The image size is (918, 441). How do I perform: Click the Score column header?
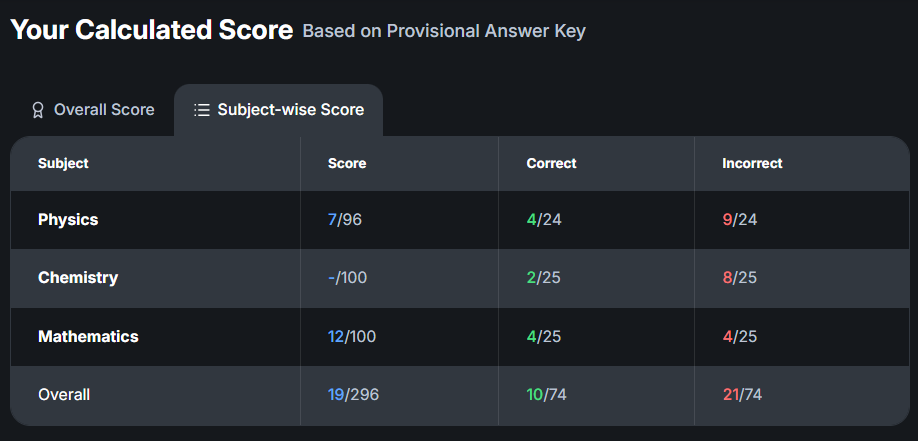point(347,163)
